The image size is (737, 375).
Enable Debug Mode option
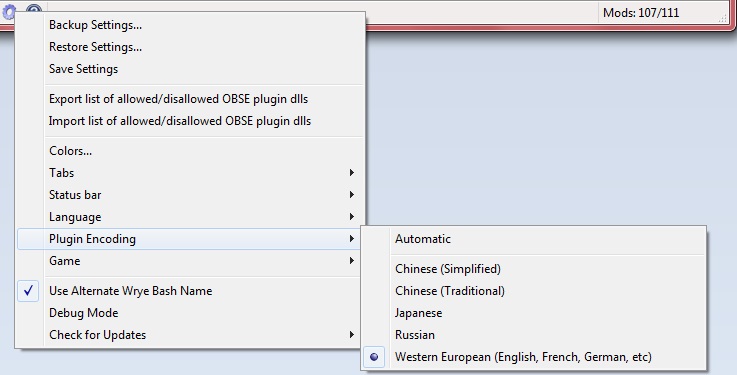click(190, 313)
